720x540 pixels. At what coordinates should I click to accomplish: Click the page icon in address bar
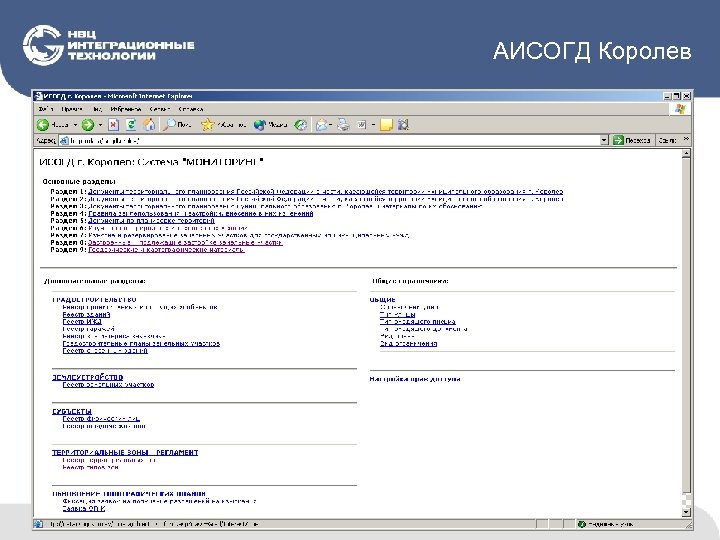click(64, 141)
